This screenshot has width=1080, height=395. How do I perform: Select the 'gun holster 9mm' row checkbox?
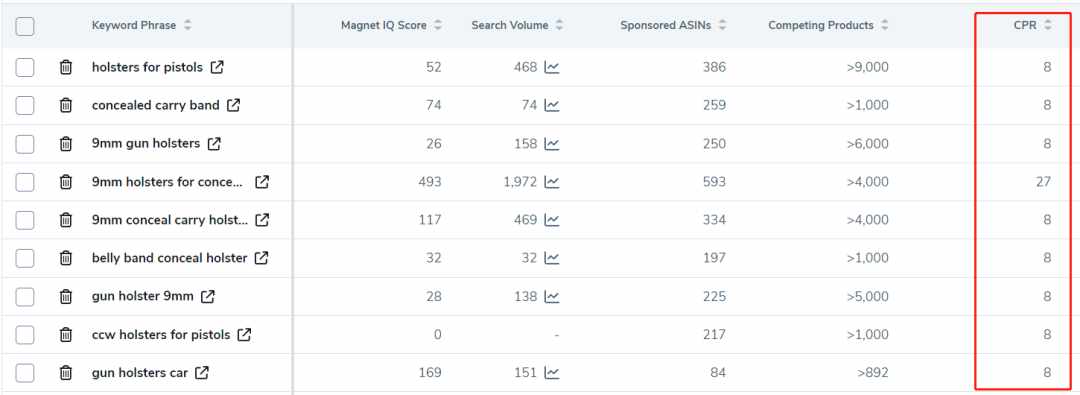click(25, 296)
